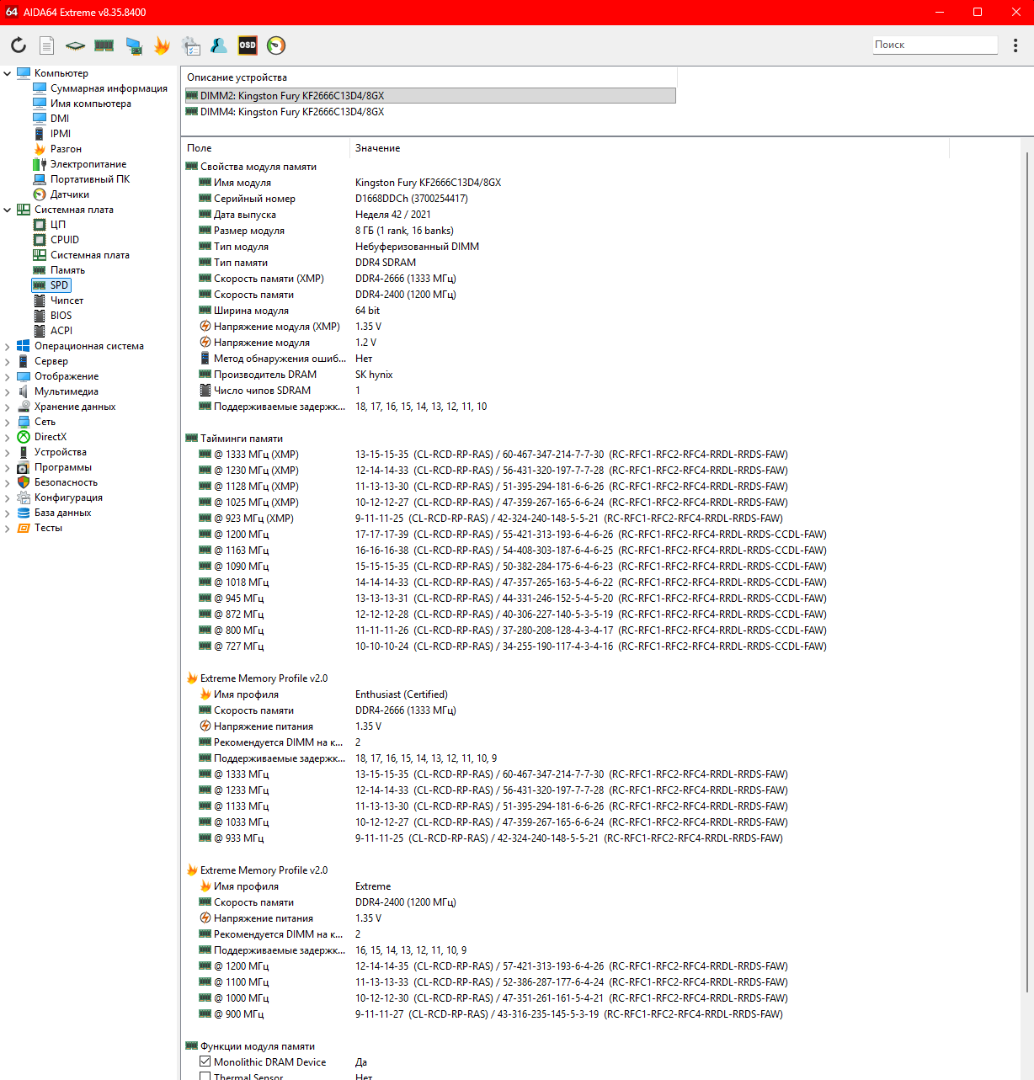Viewport: 1034px width, 1080px height.
Task: Open the Конфигурация section
Action: point(68,497)
